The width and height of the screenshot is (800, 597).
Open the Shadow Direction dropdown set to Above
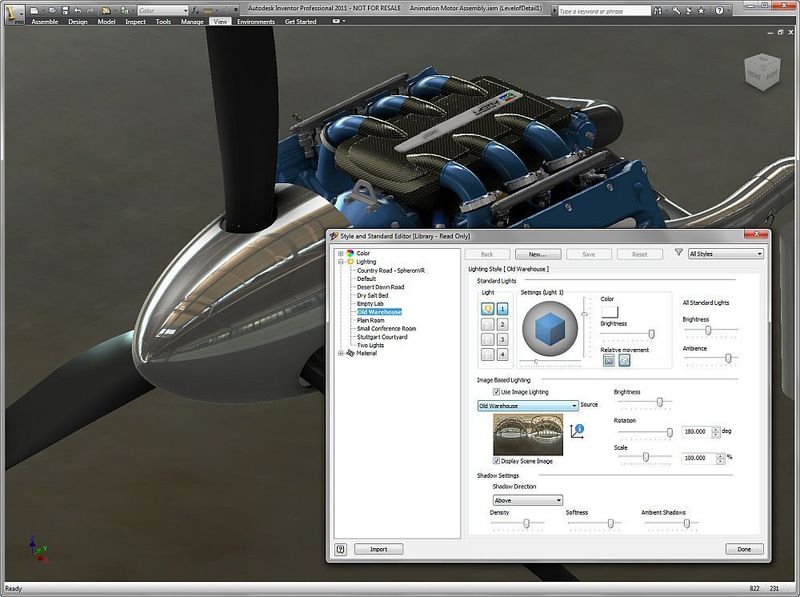point(555,500)
